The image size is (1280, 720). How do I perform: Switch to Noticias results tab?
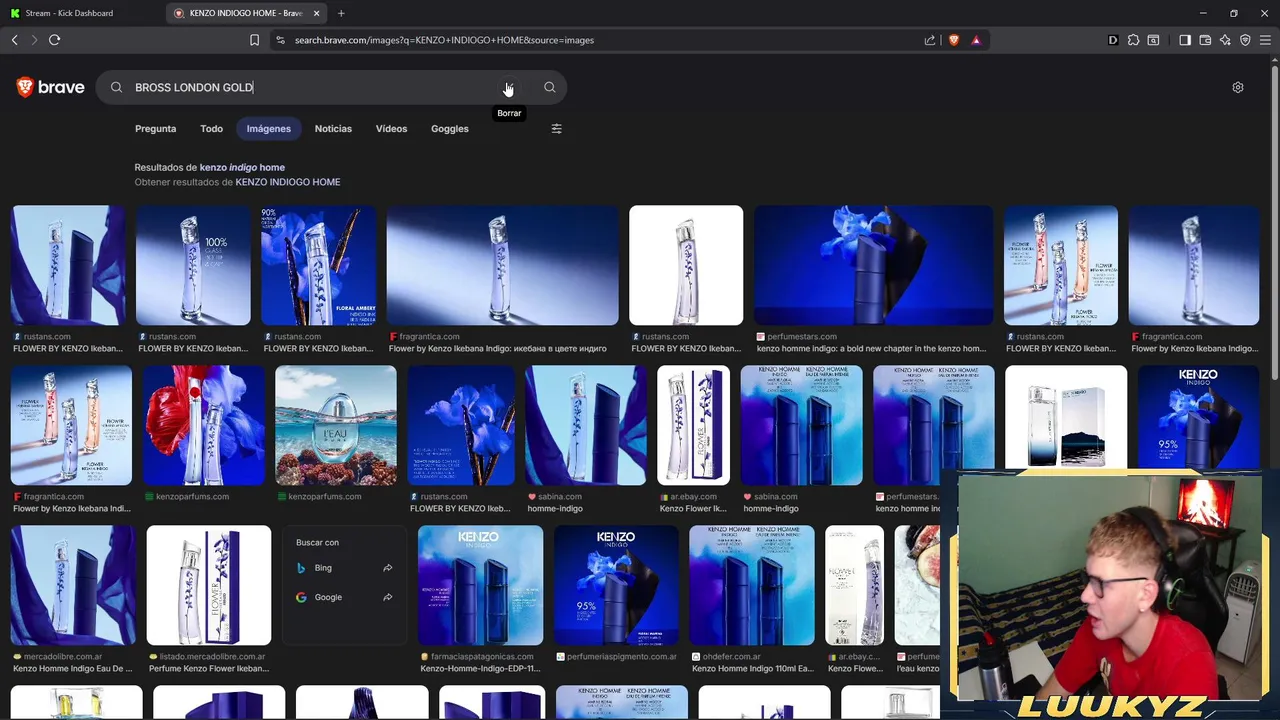pos(333,129)
